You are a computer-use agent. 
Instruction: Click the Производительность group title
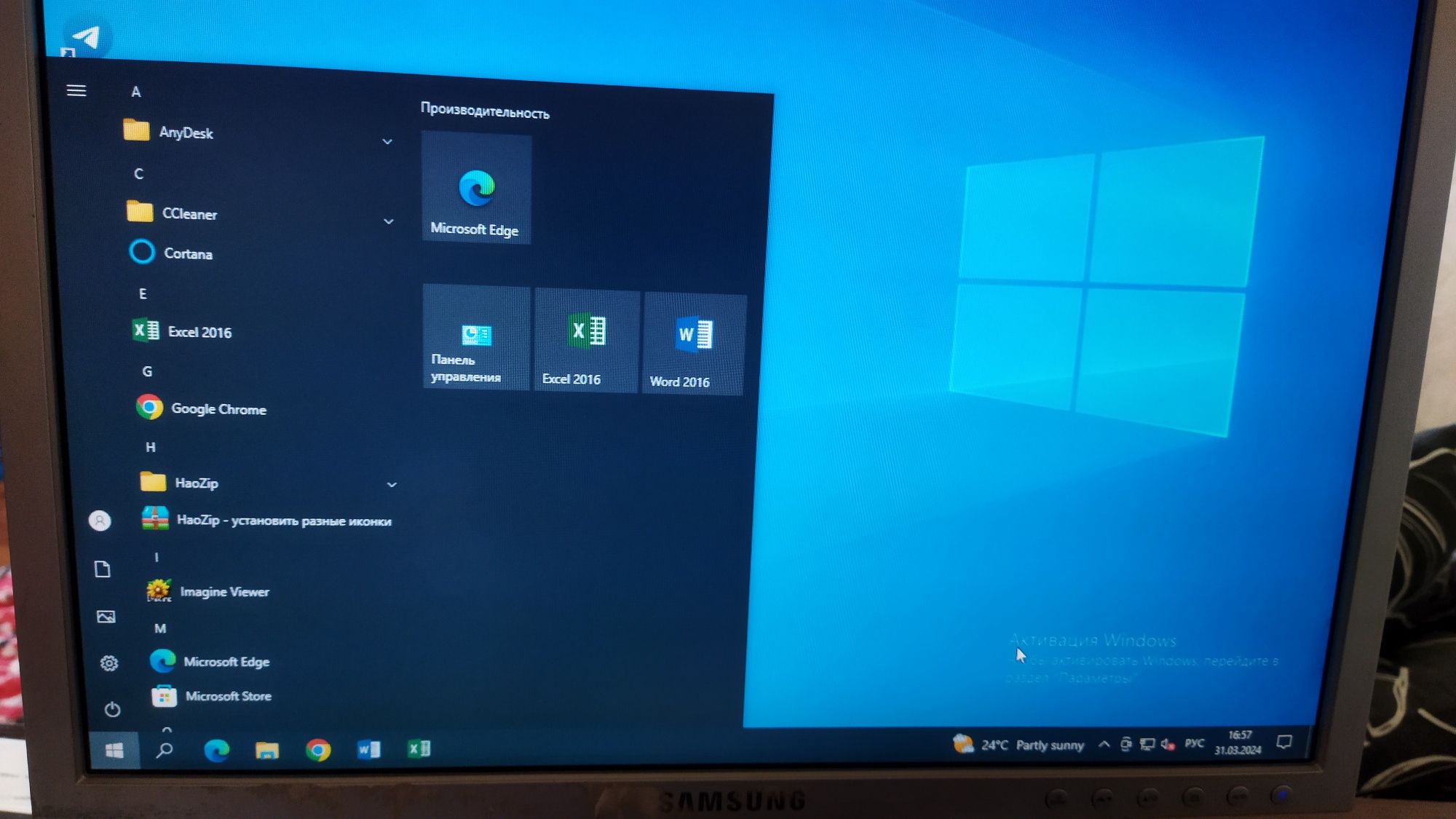485,111
